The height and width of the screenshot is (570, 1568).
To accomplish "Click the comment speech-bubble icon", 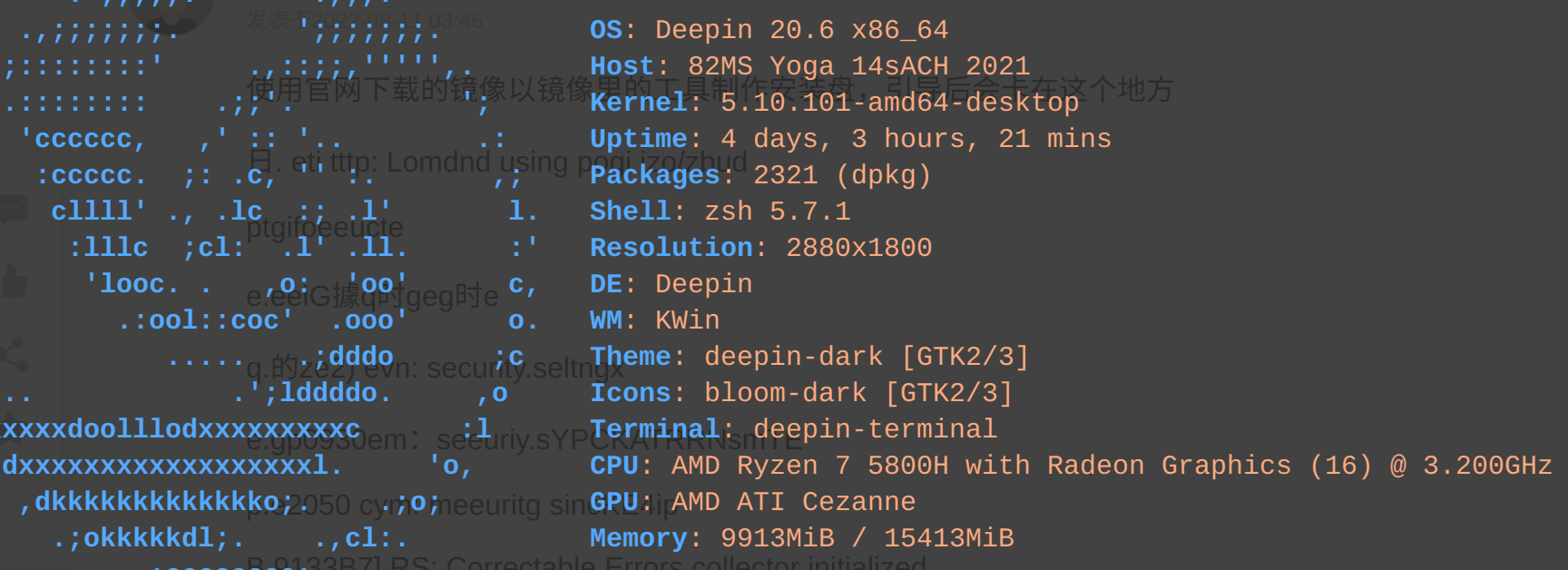I will click(x=13, y=211).
